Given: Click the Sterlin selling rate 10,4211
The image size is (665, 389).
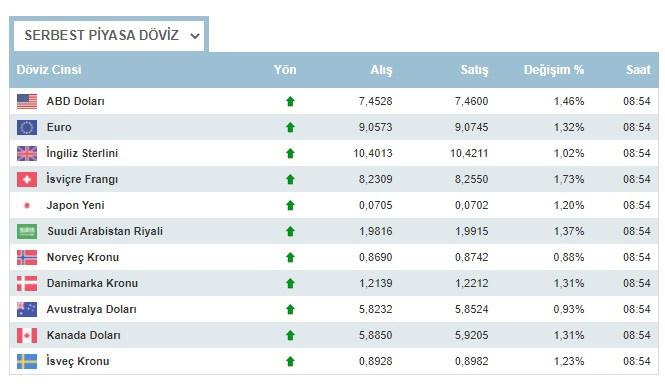Looking at the screenshot, I should pos(469,154).
